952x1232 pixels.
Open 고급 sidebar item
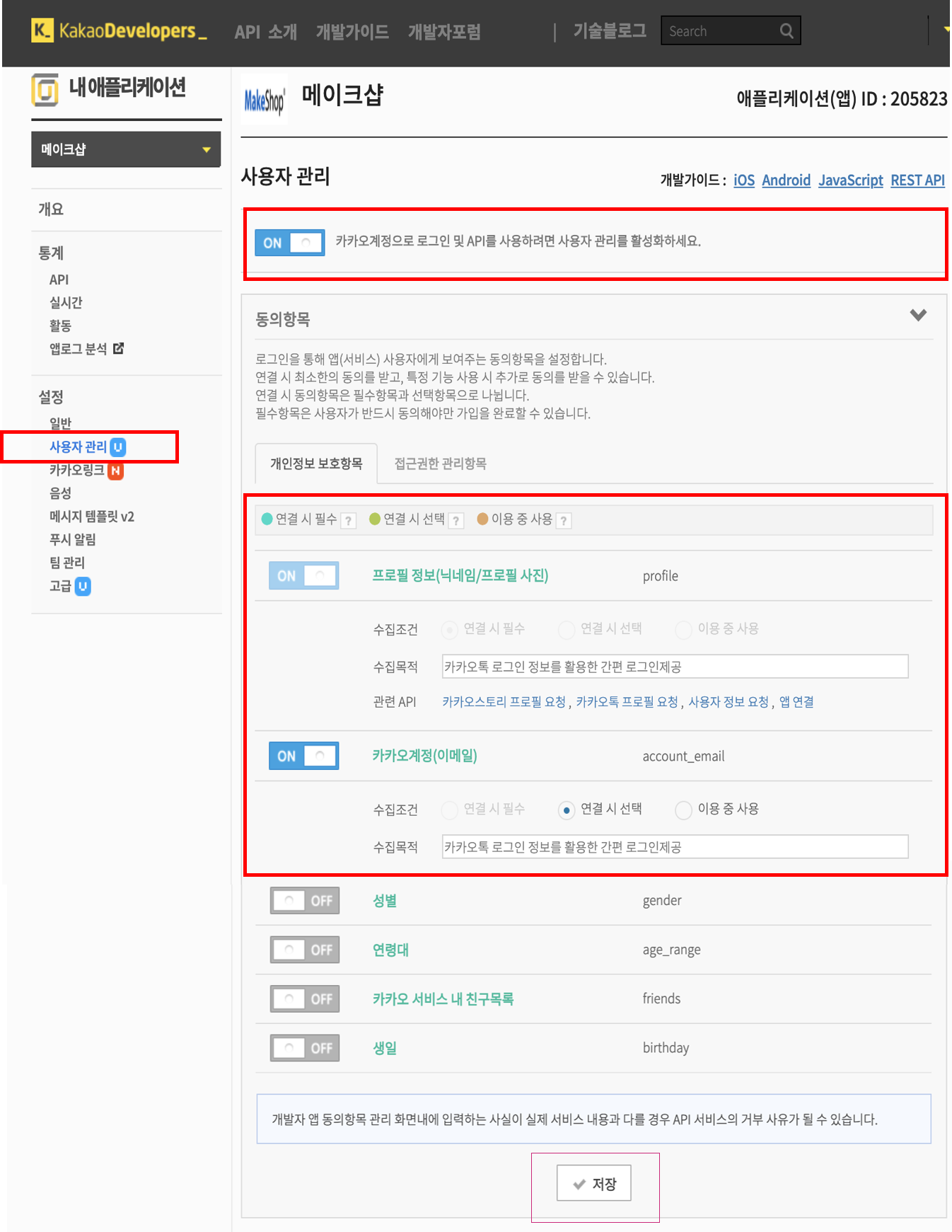point(60,587)
